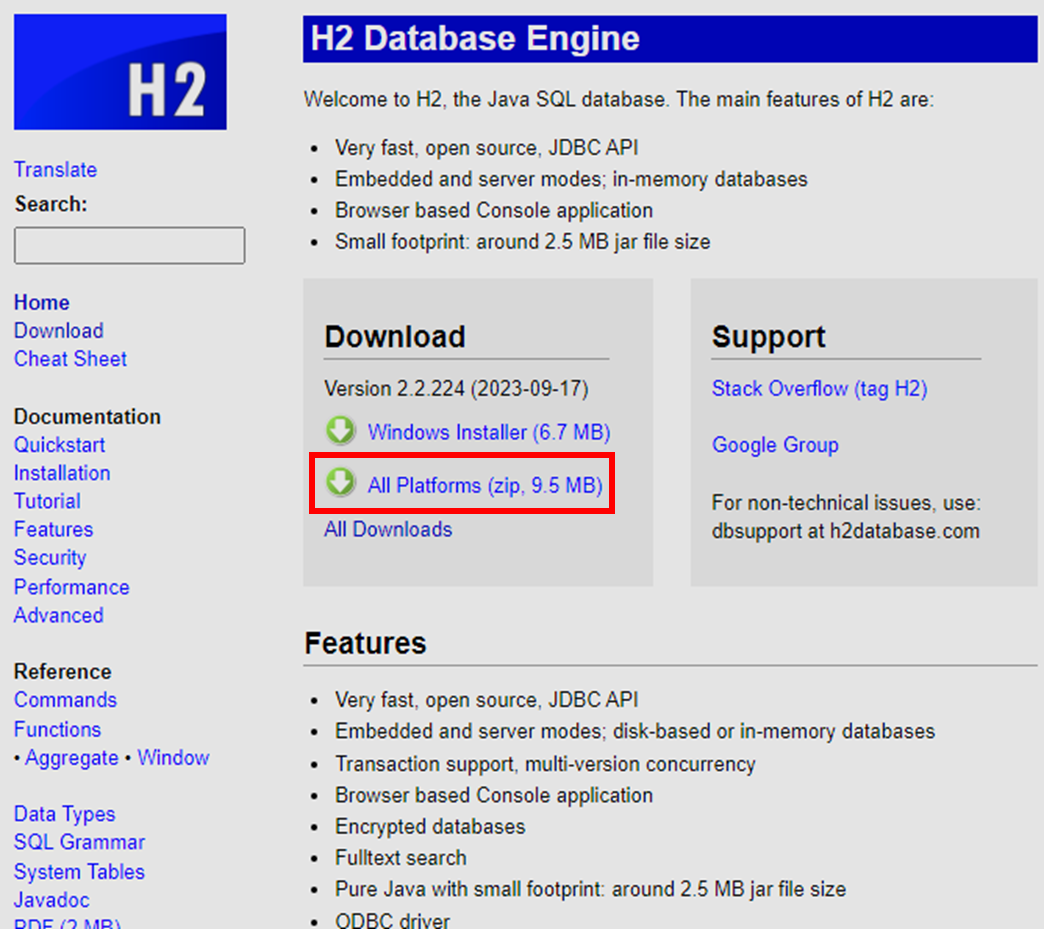Click the Fulltext search bullet text
1044x929 pixels.
(x=401, y=858)
